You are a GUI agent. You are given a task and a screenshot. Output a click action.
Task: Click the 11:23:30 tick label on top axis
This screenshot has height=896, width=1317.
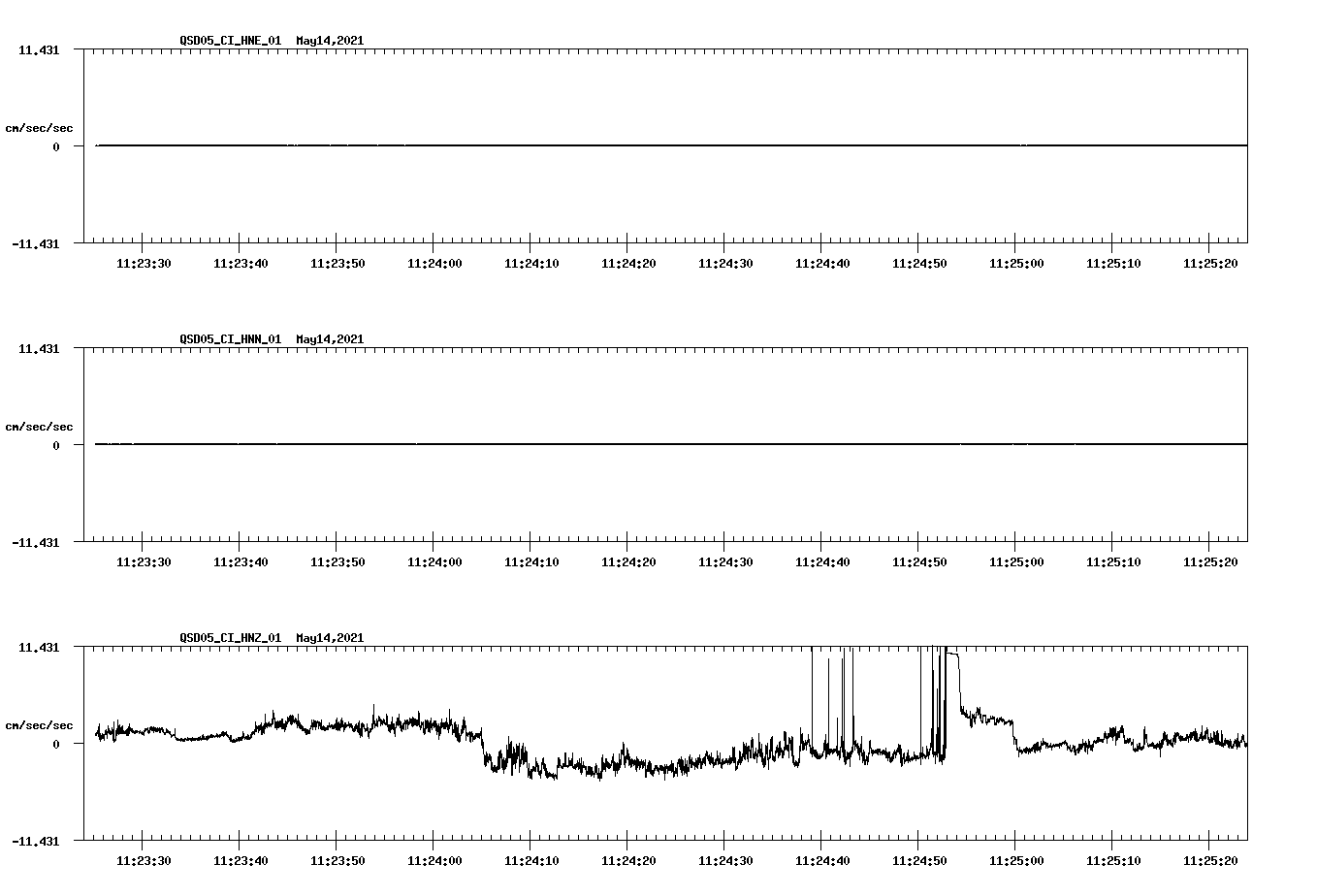[144, 261]
